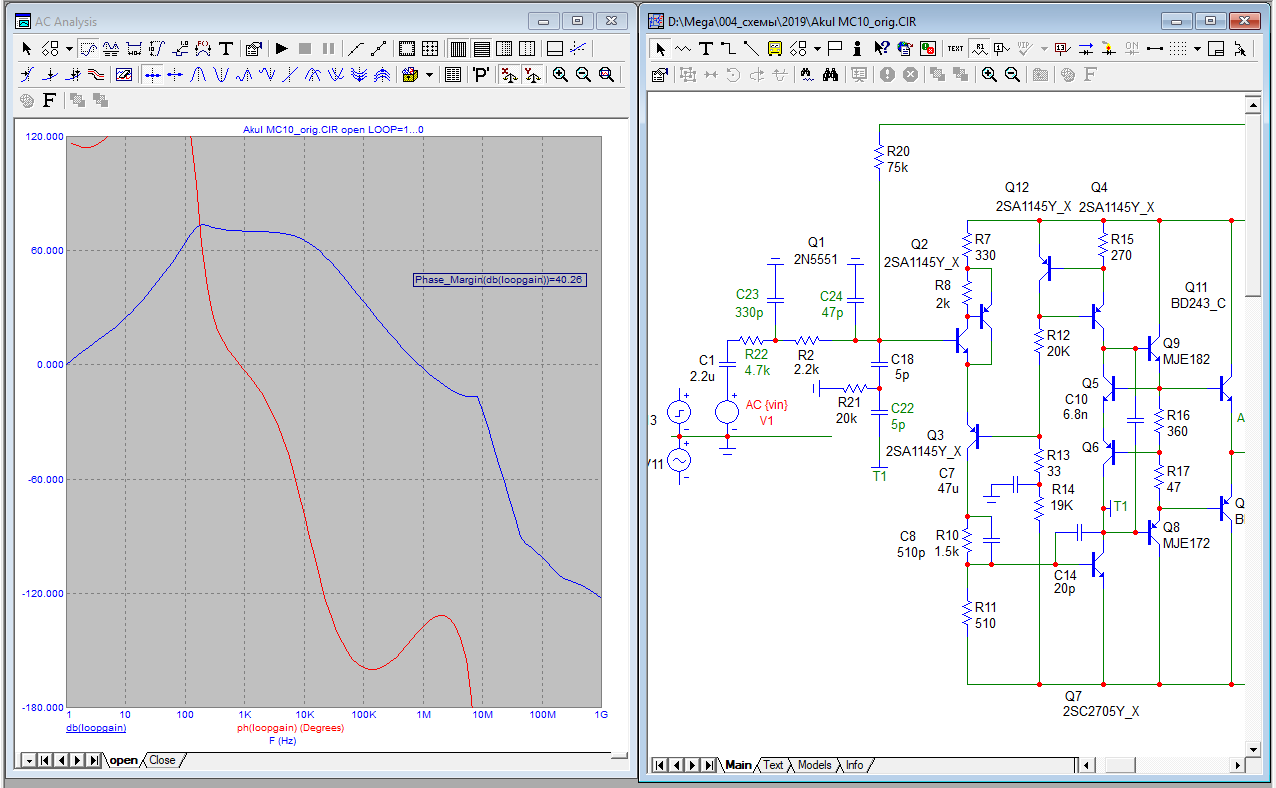Toggle TEXT grid text visibility
1276x788 pixels.
(x=955, y=48)
